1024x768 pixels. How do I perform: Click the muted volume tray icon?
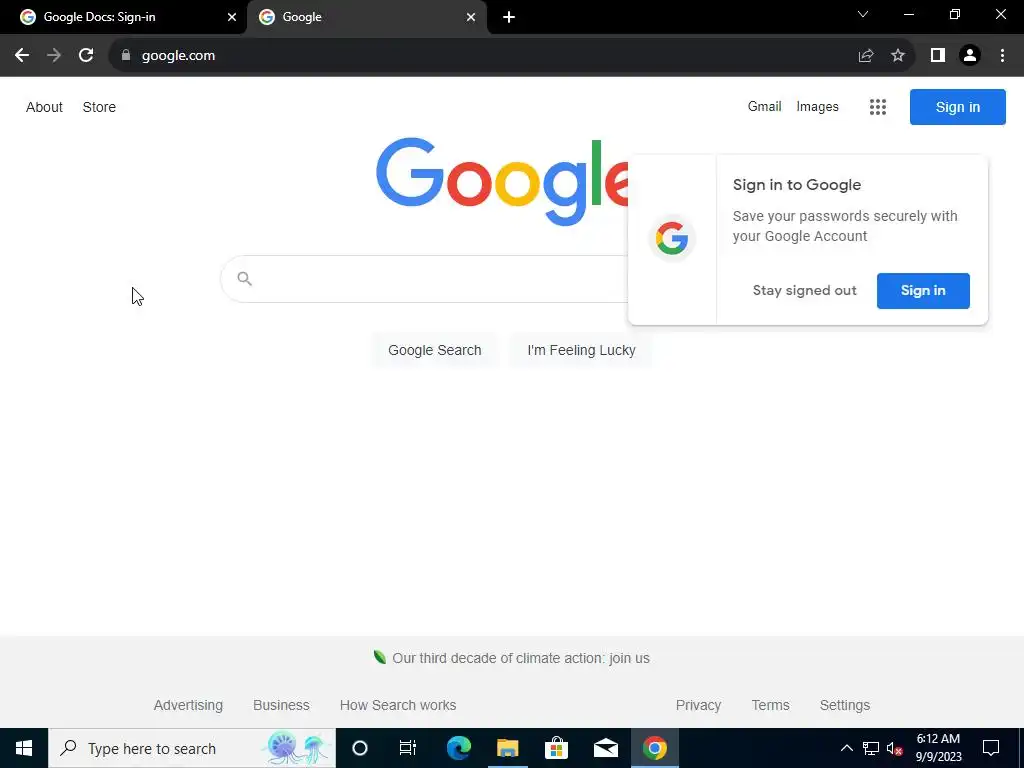point(894,748)
